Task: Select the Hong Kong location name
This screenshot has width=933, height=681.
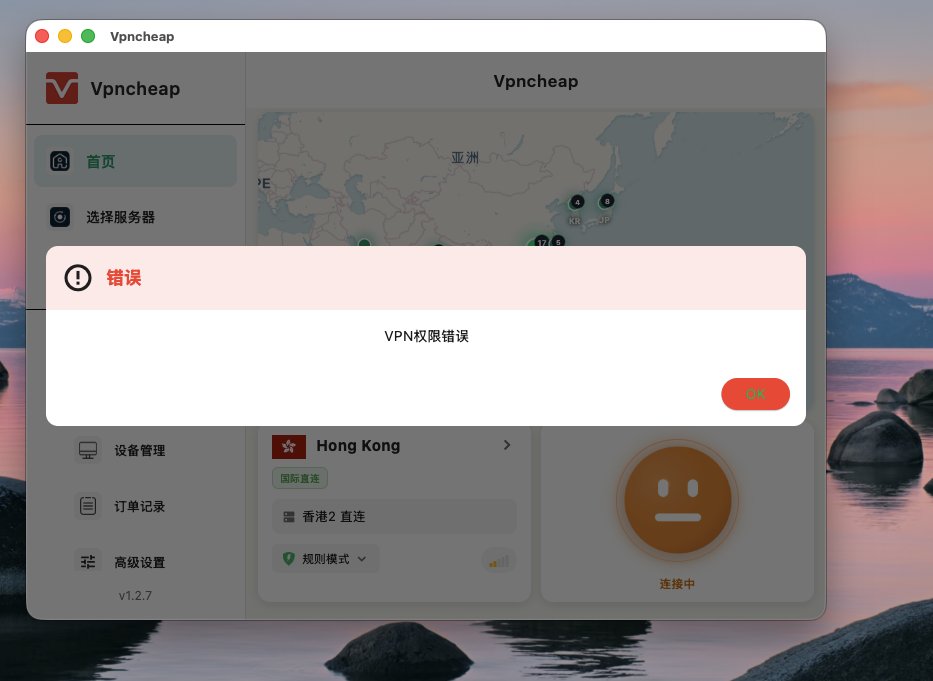Action: 358,446
